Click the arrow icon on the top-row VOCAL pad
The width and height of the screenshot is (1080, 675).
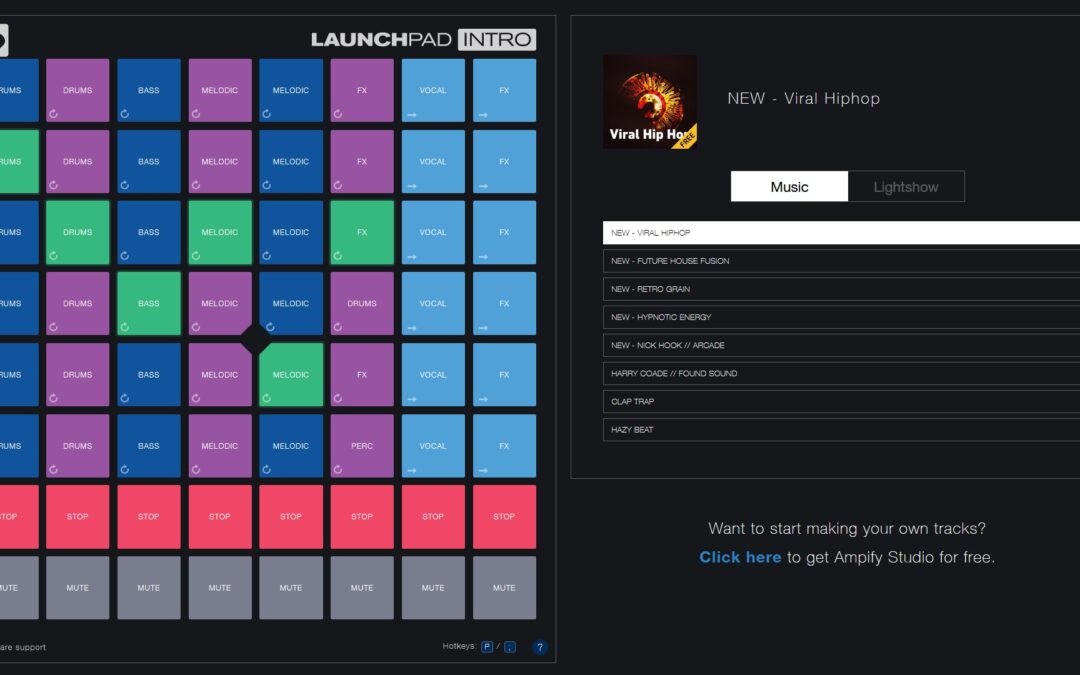[x=412, y=115]
